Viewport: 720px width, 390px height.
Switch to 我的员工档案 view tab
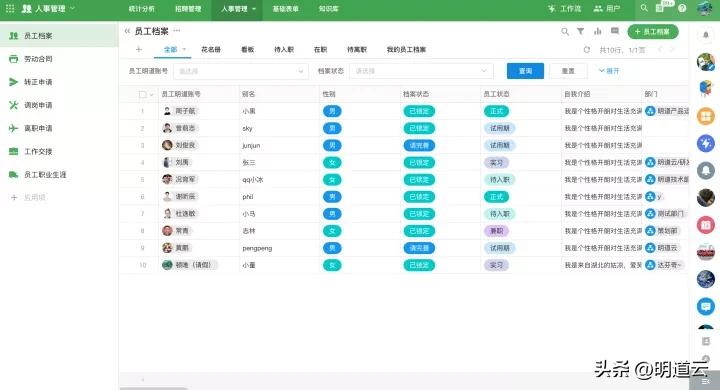[406, 49]
